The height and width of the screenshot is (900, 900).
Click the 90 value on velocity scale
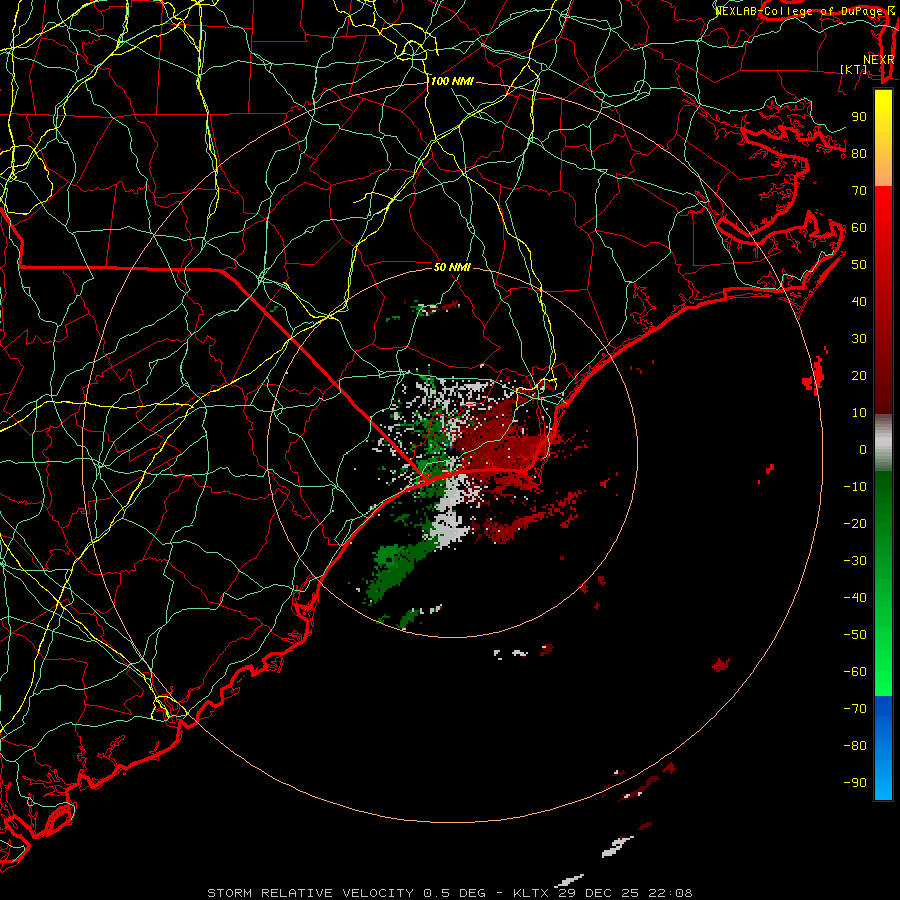coord(859,117)
